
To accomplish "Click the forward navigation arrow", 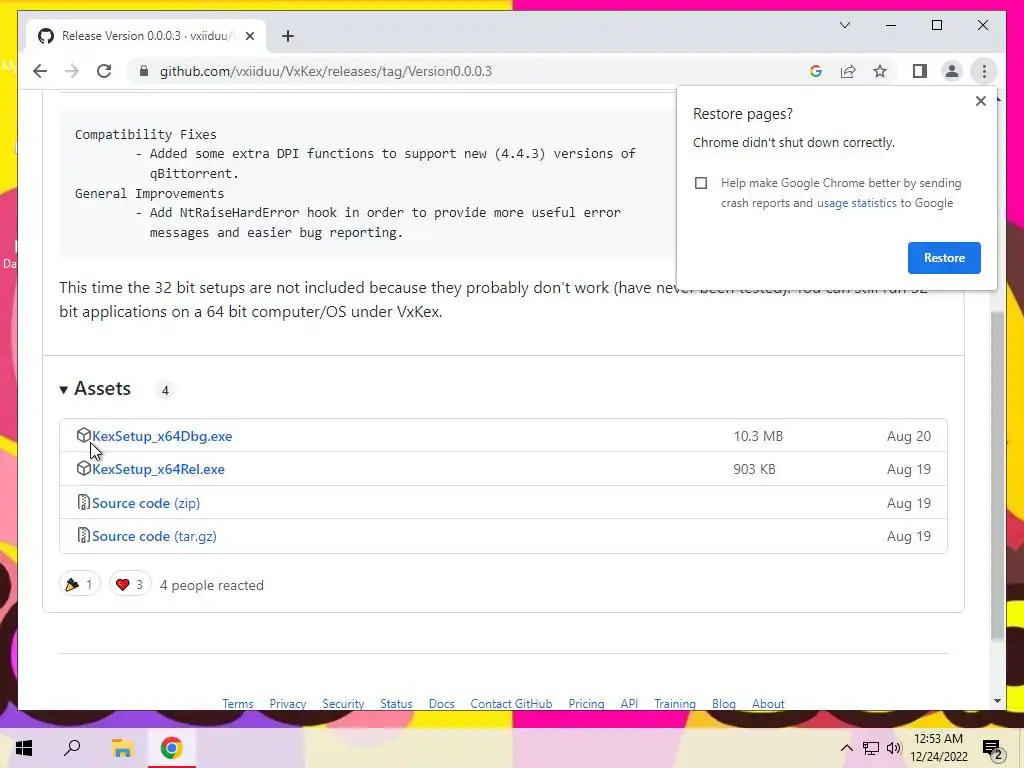I will pyautogui.click(x=72, y=71).
